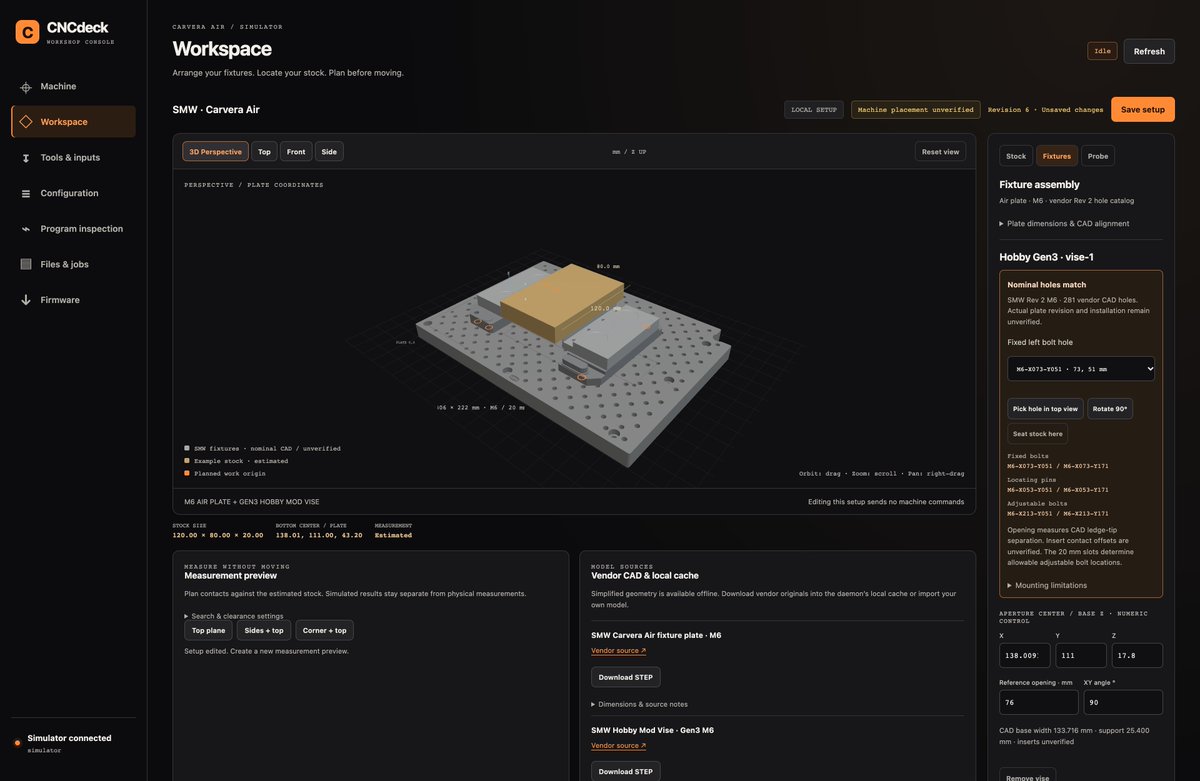Click the Hobby Gen3 · vise-1 heading

click(1046, 257)
